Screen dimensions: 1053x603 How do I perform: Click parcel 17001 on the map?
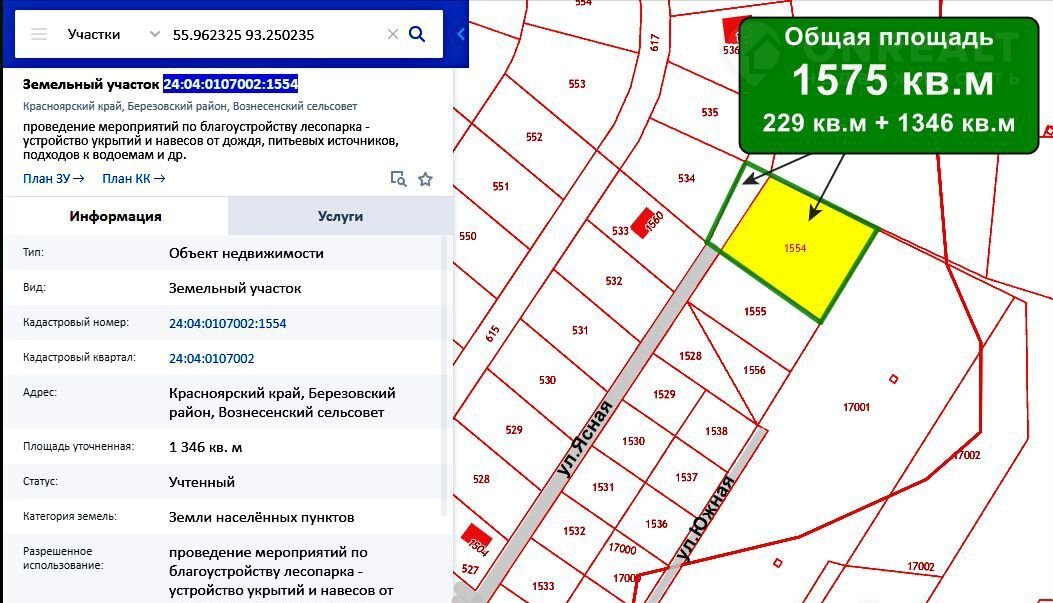[x=856, y=407]
